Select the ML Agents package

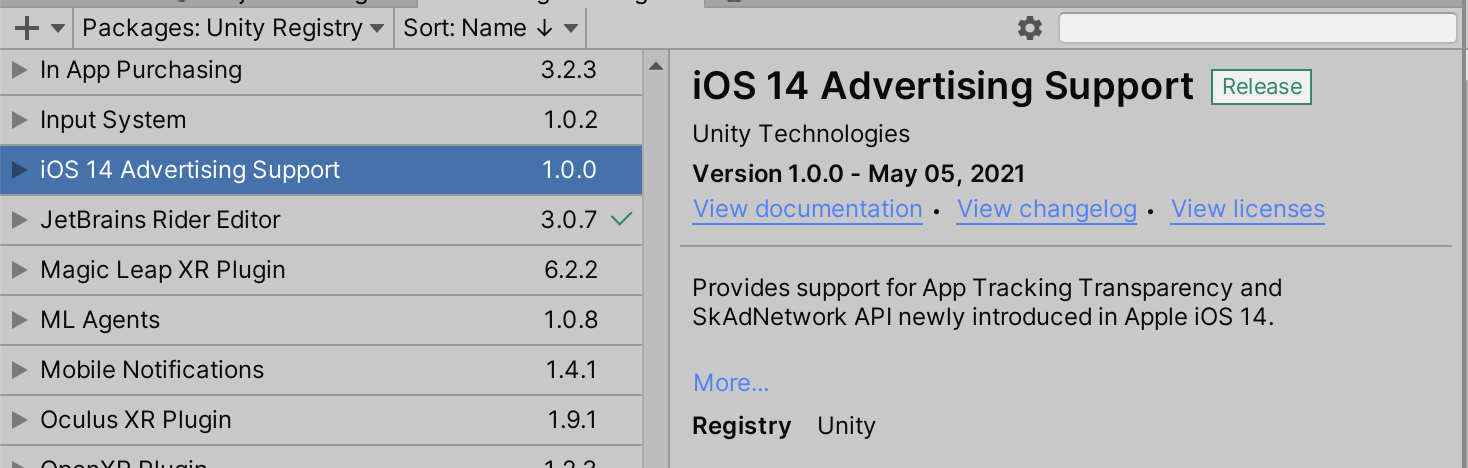tap(320, 320)
